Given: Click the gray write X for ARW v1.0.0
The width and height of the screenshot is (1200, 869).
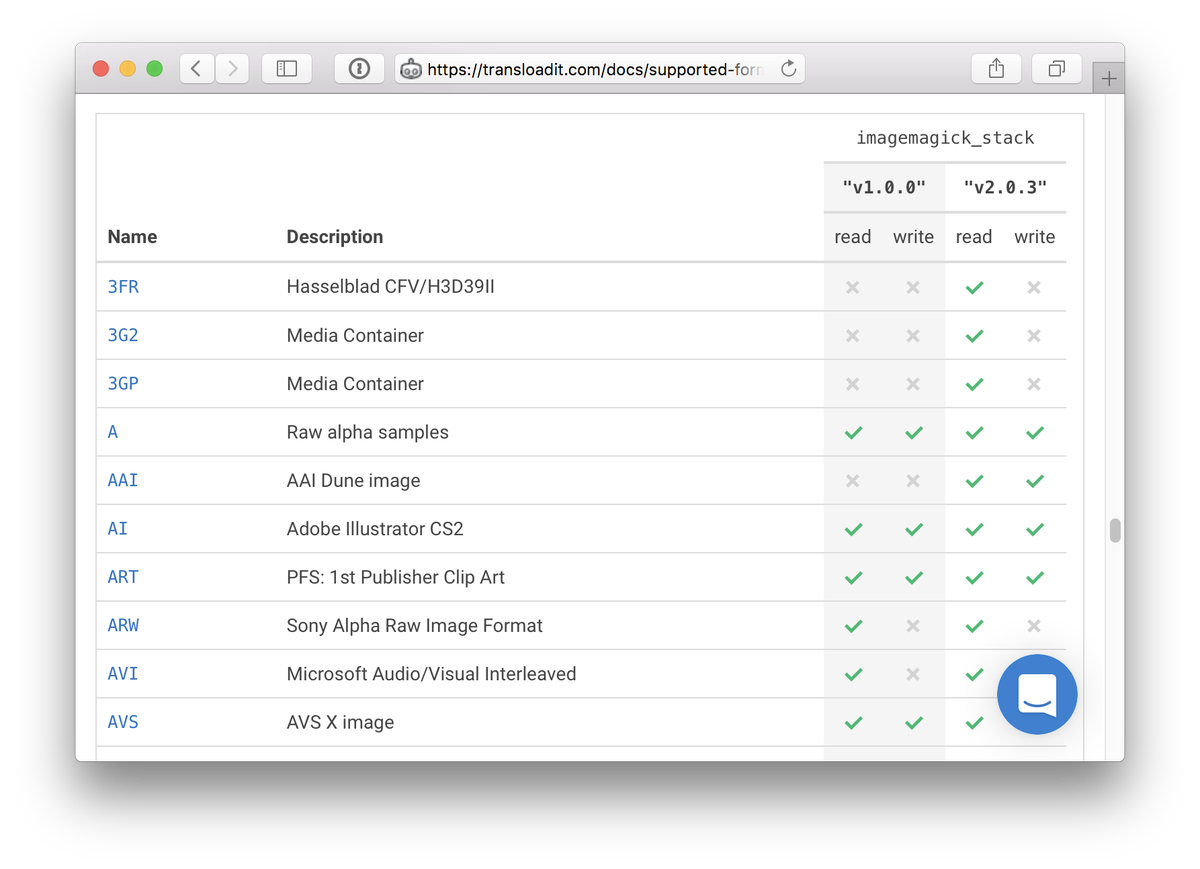Looking at the screenshot, I should (913, 625).
